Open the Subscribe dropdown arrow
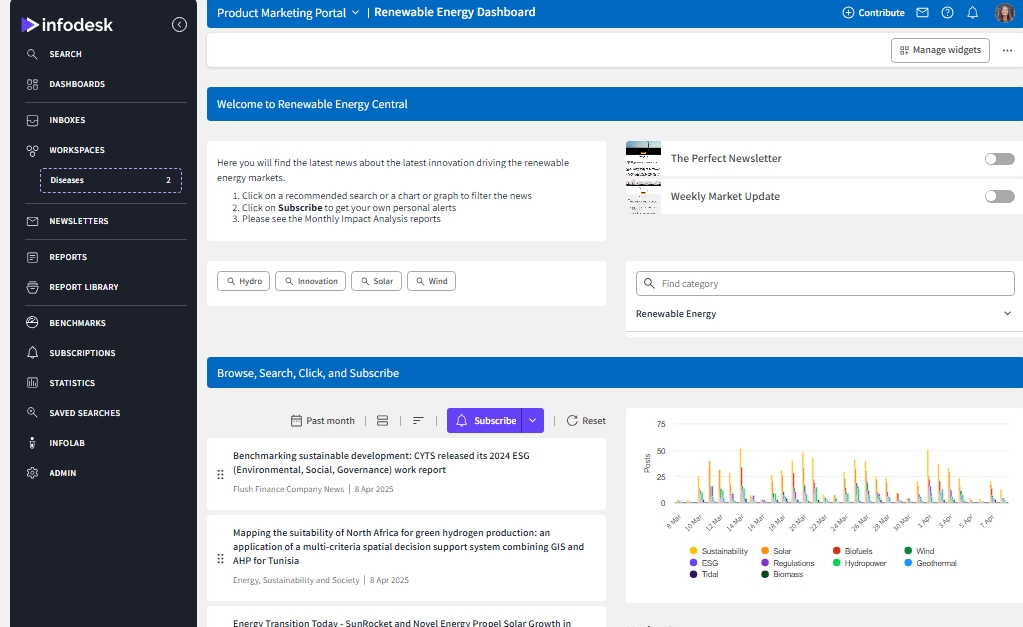 click(533, 421)
